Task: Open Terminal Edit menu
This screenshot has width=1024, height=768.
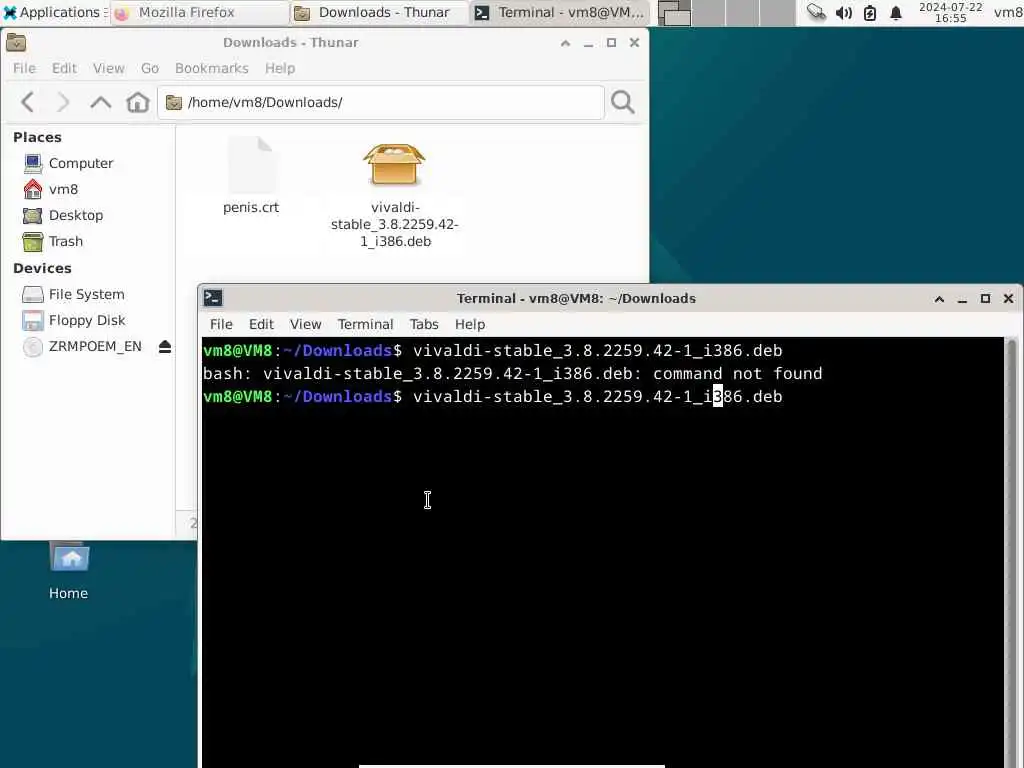Action: click(261, 325)
